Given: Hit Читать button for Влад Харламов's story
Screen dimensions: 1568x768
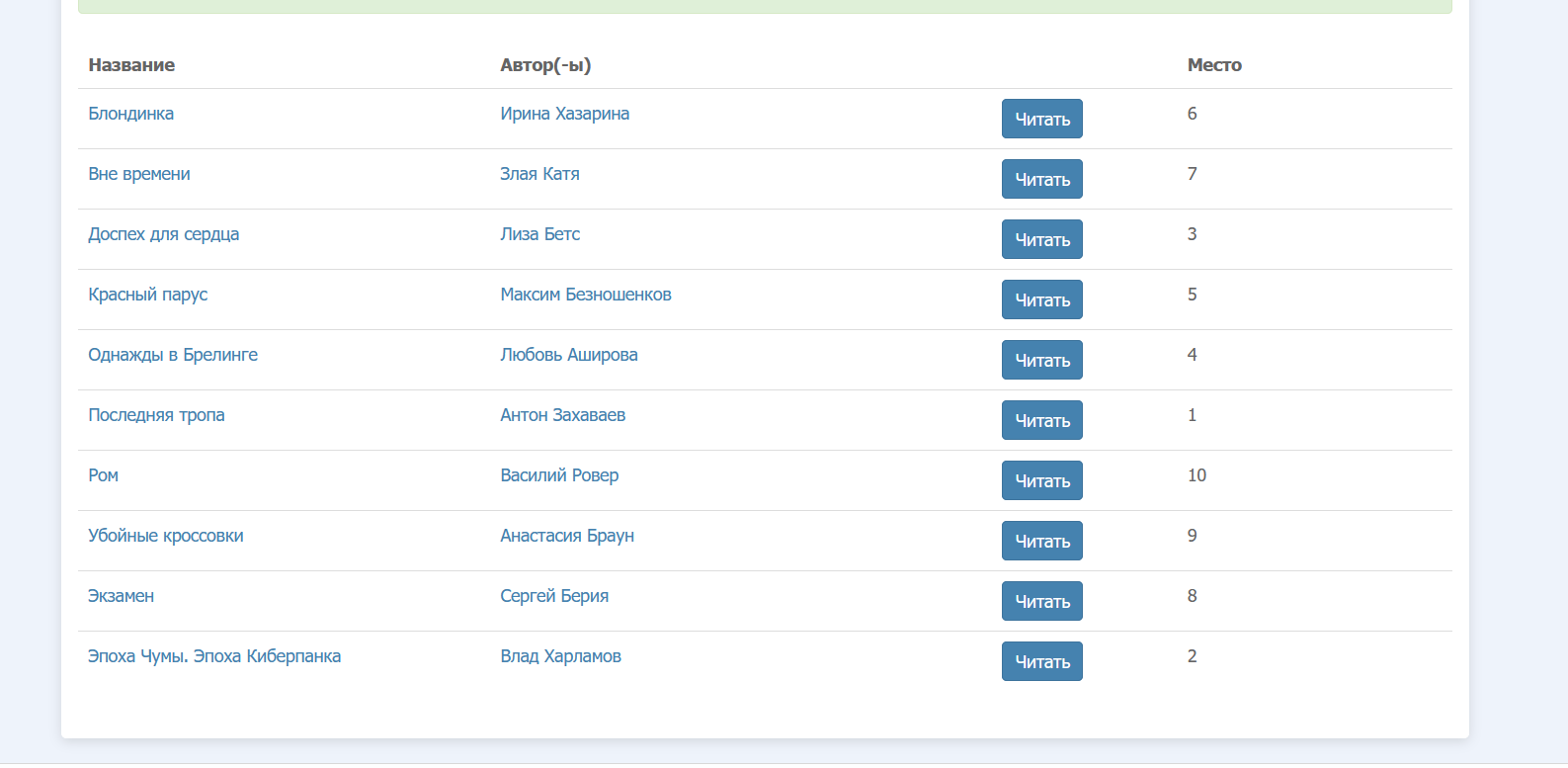Looking at the screenshot, I should 1041,661.
